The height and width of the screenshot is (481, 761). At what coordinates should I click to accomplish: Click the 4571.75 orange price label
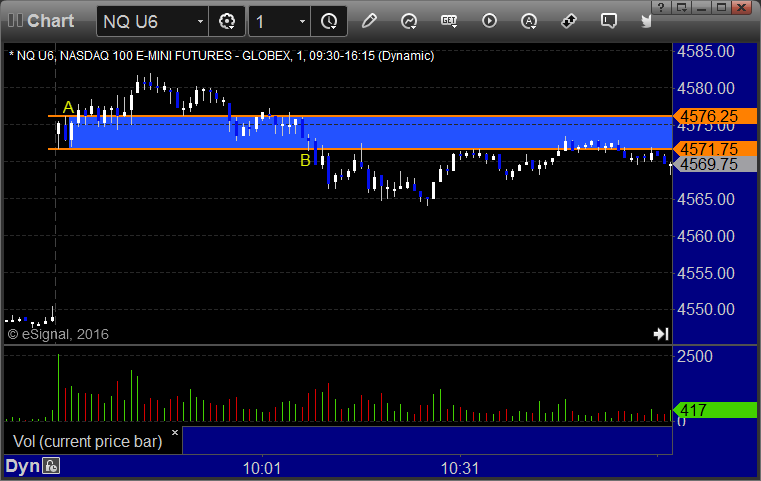[714, 149]
